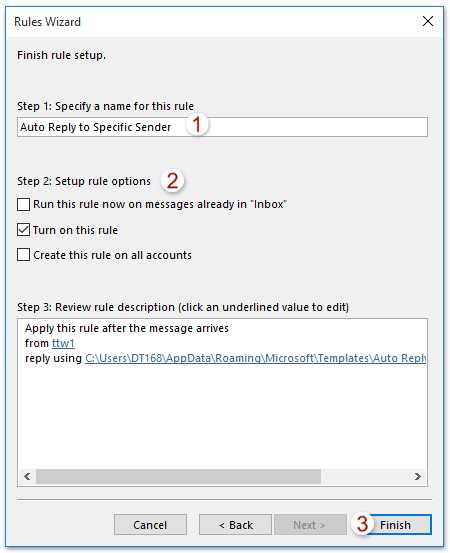Click the rule name input field

[x=222, y=127]
